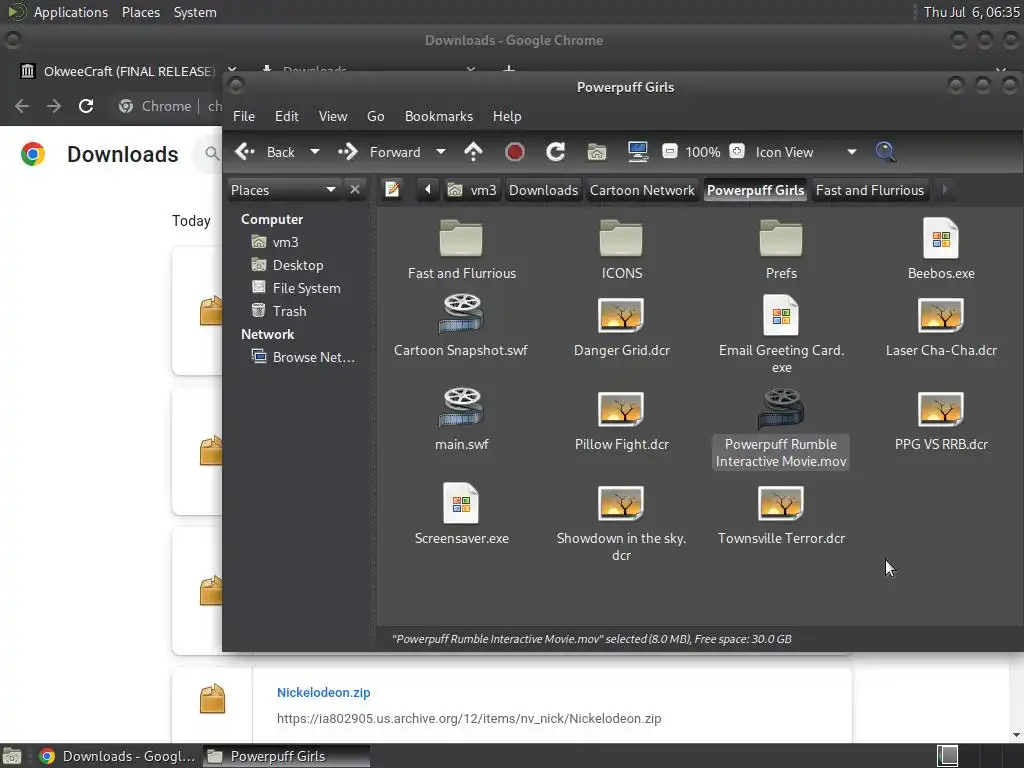
Task: Open vm3 in Places sidebar
Action: coord(285,242)
